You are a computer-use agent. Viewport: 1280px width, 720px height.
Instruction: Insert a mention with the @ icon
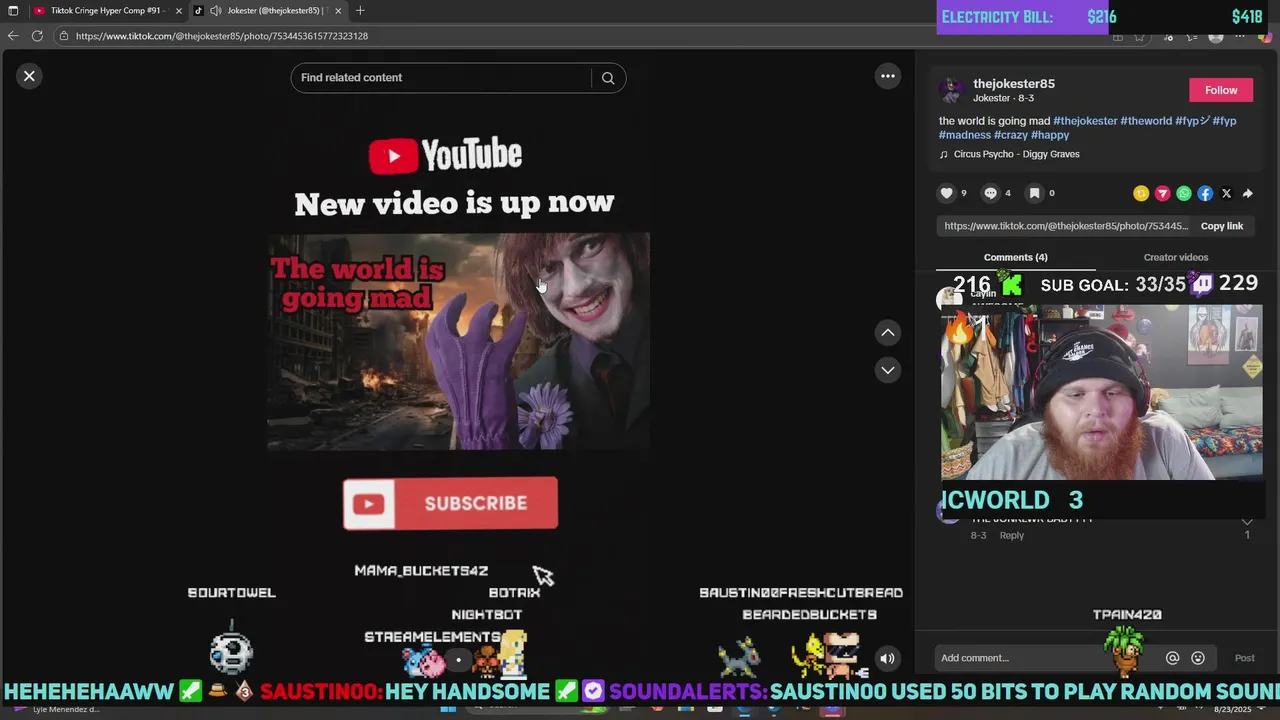1172,658
